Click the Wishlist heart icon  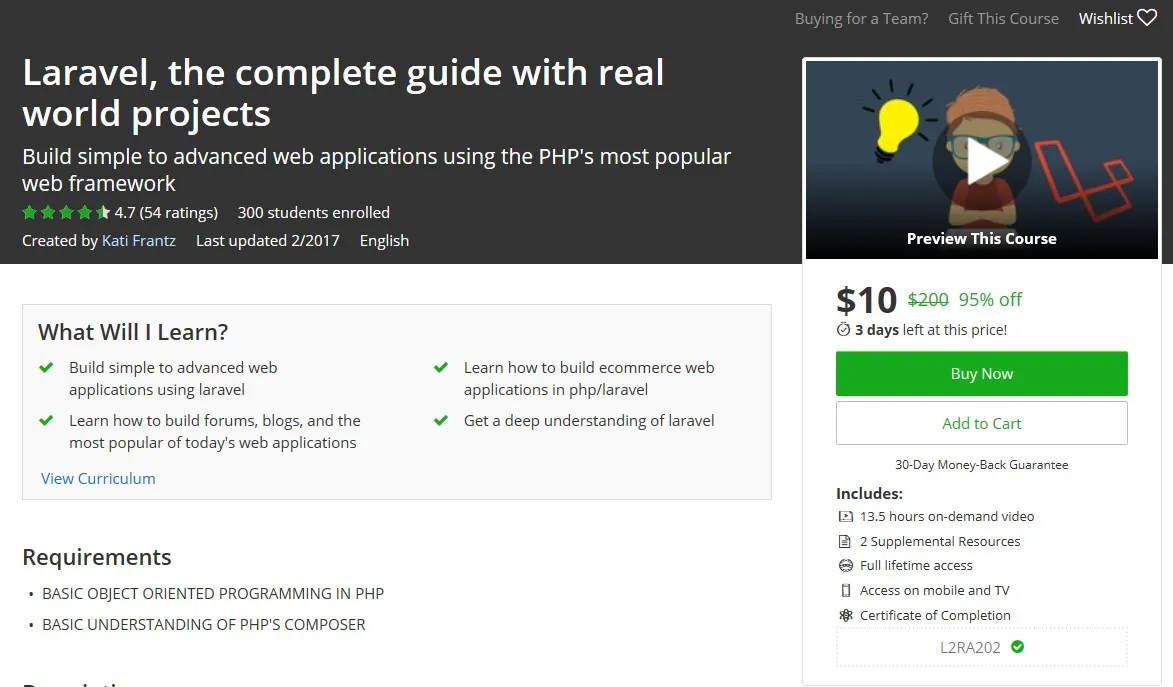pyautogui.click(x=1147, y=18)
